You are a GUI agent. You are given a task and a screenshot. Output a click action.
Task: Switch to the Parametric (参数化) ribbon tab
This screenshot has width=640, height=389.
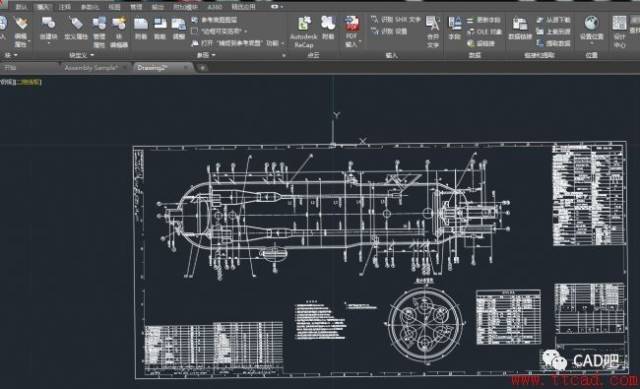click(89, 7)
